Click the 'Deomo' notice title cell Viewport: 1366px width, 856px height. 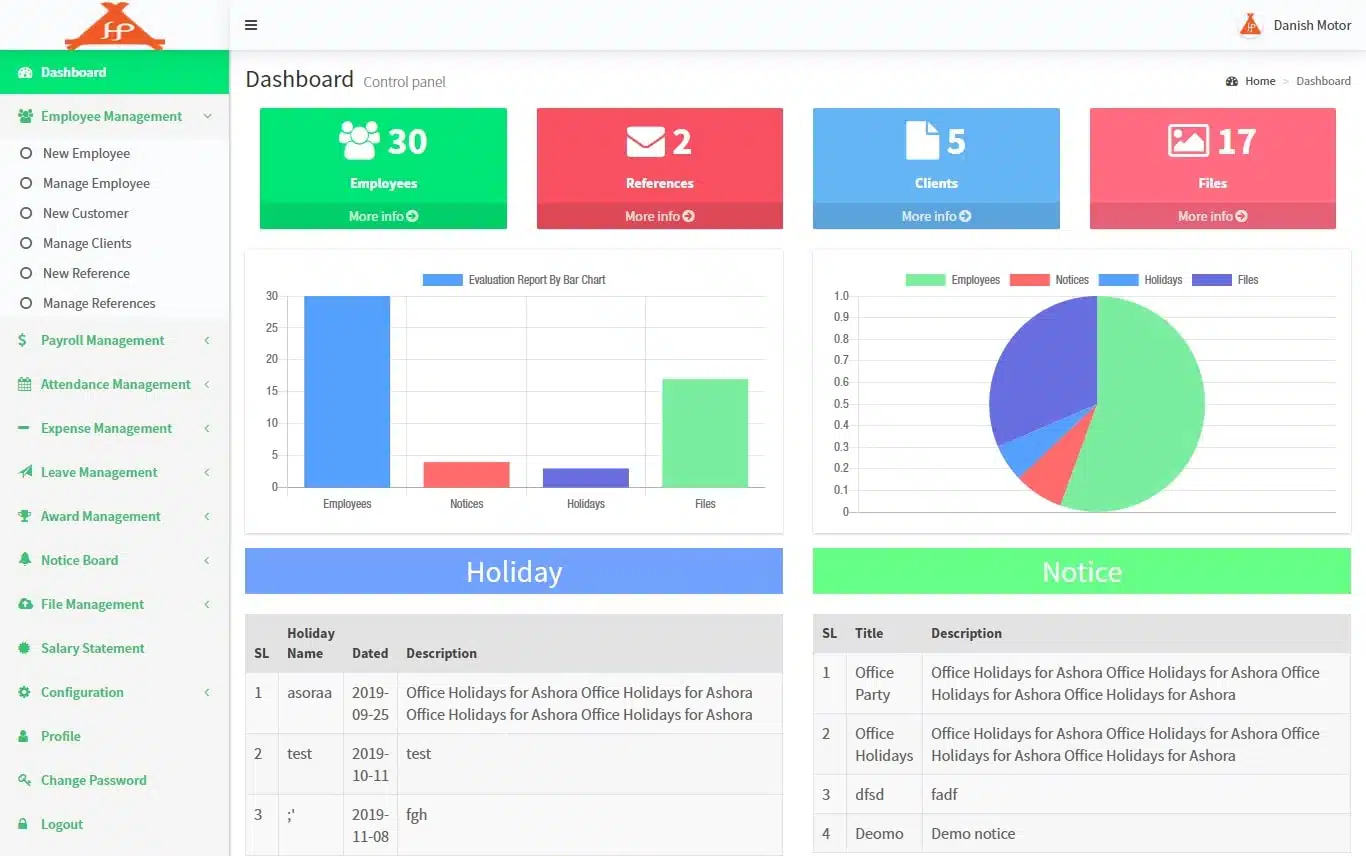coord(884,833)
